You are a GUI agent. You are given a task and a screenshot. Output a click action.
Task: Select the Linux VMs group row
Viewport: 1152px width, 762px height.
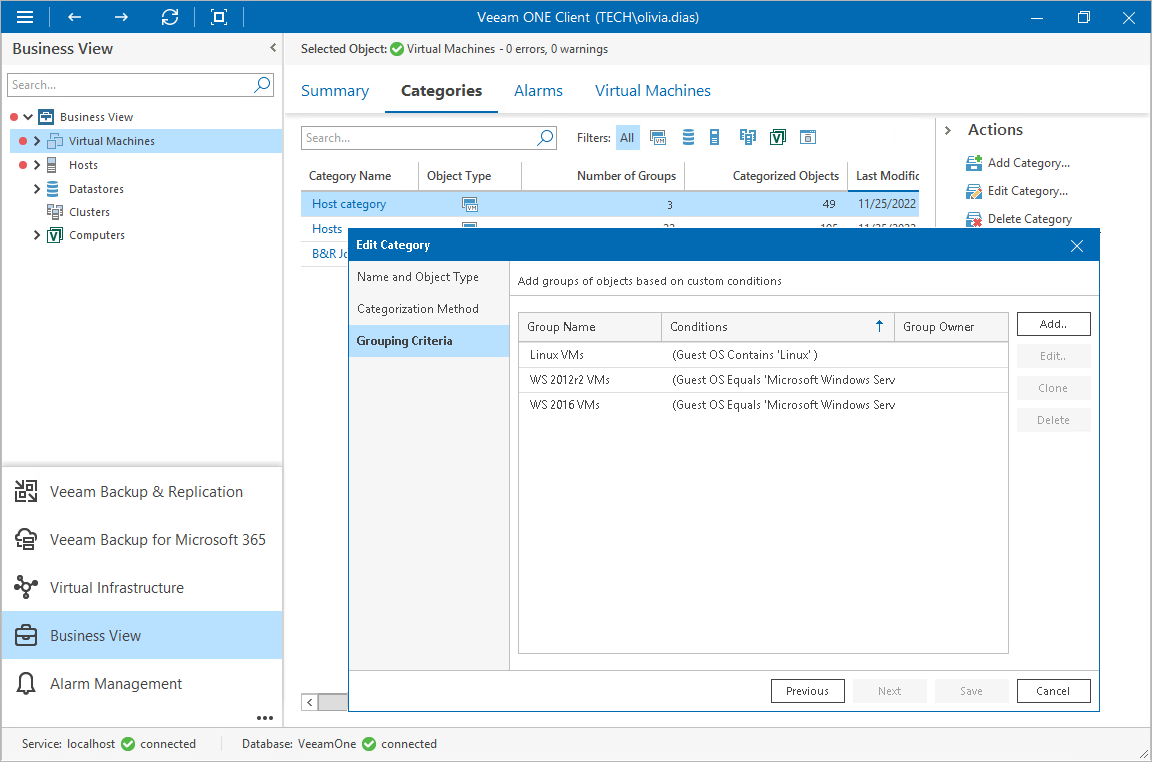[x=763, y=355]
